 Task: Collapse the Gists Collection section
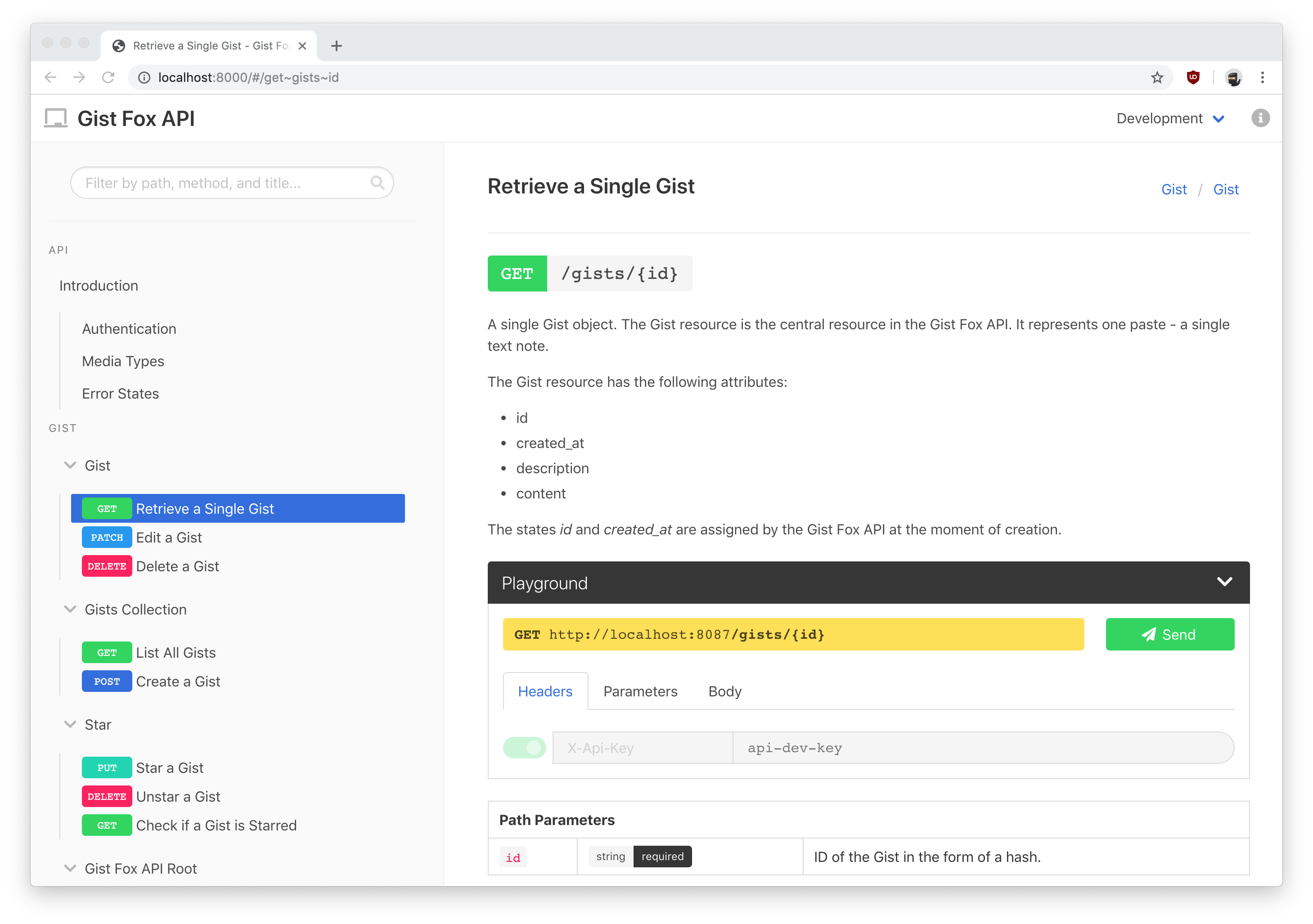(x=70, y=609)
